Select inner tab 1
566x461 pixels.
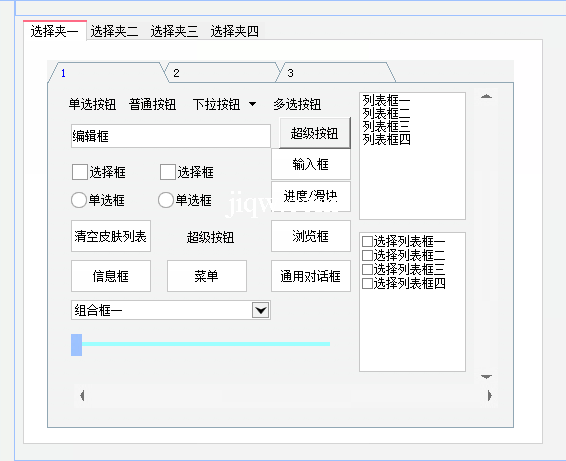click(x=107, y=73)
